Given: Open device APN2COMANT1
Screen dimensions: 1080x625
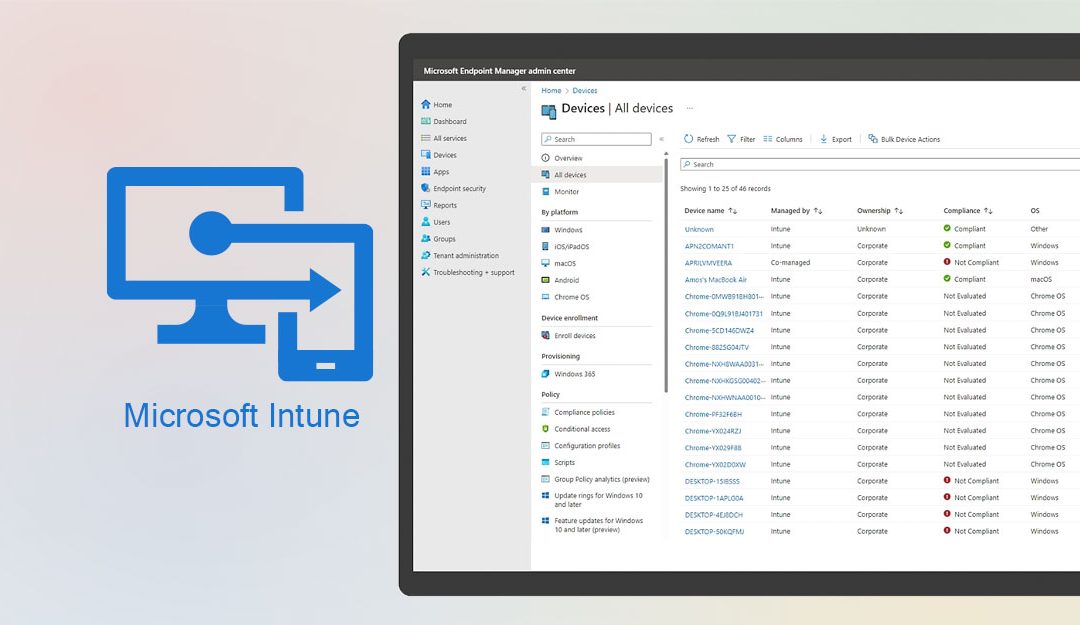Looking at the screenshot, I should (x=709, y=246).
